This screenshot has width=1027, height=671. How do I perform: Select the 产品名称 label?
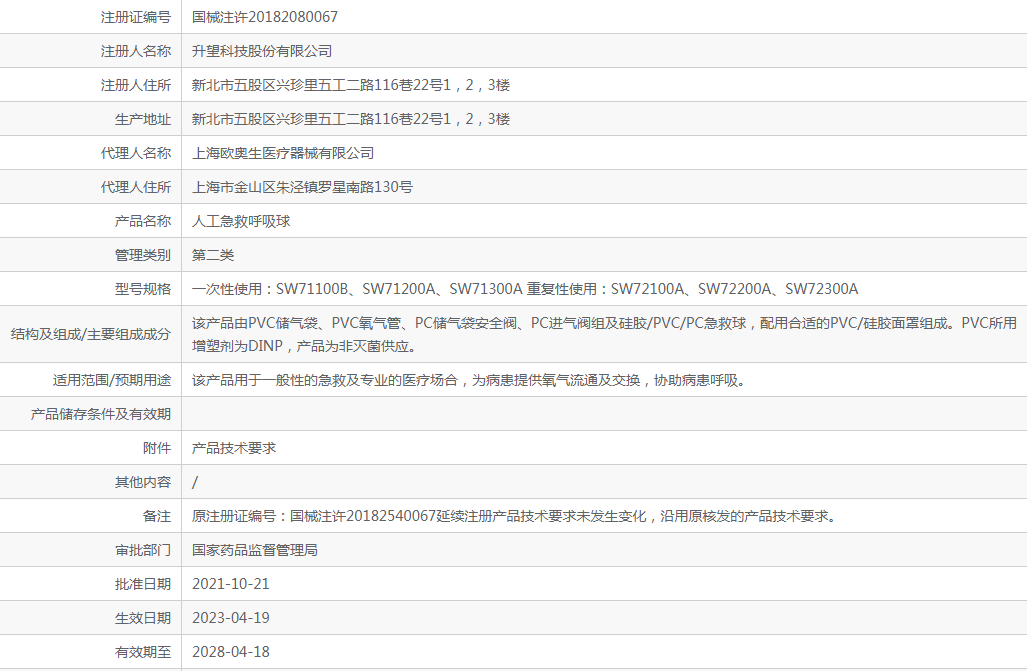(143, 221)
